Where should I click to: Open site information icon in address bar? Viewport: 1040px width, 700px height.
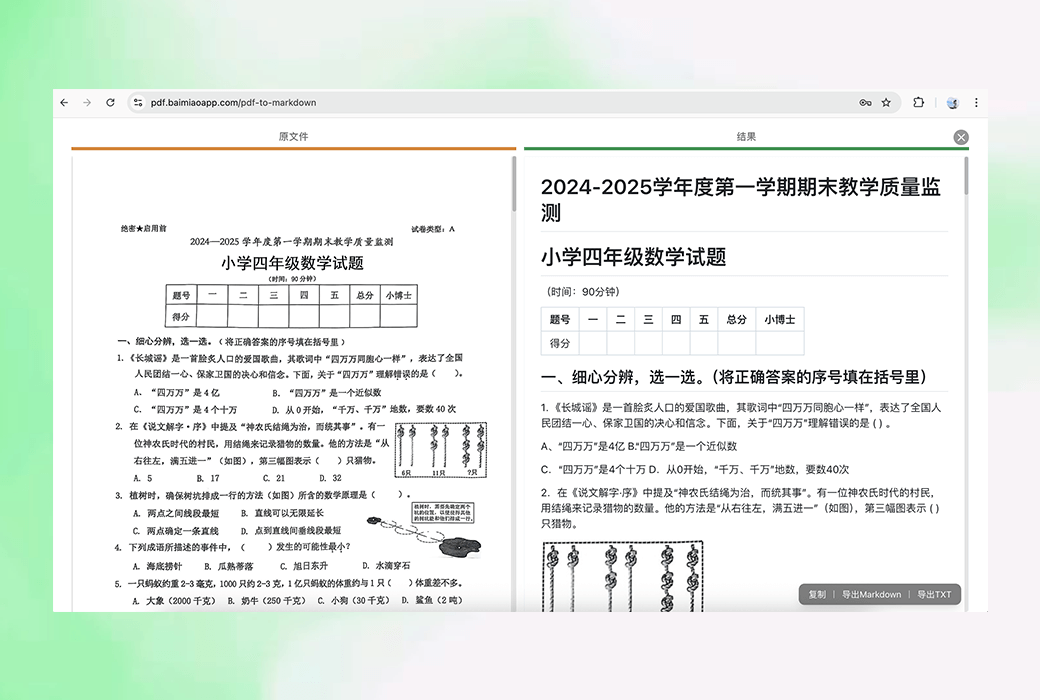tap(138, 102)
